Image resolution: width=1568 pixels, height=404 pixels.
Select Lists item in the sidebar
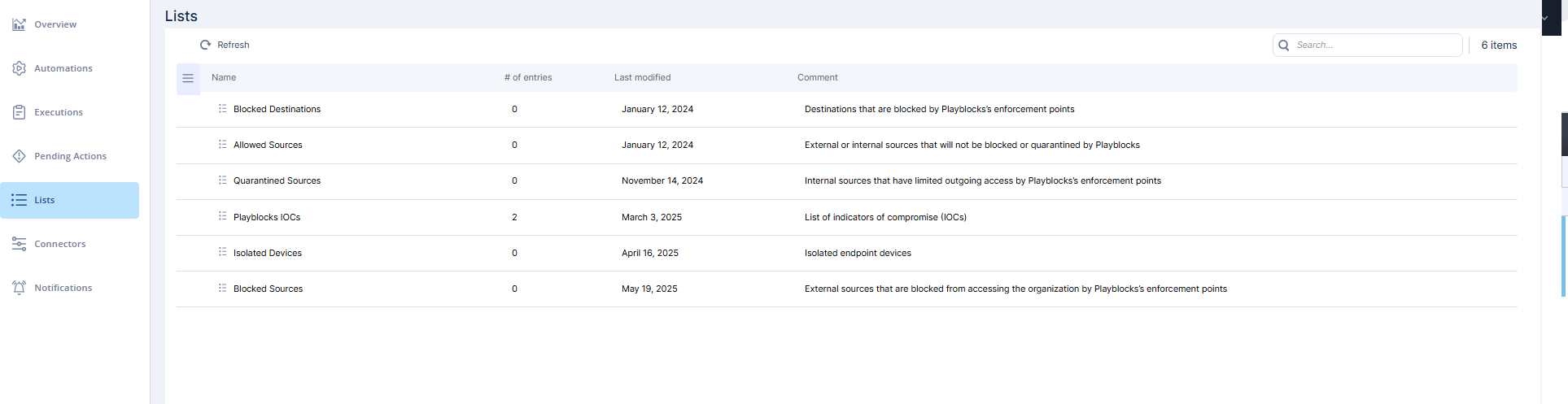[x=70, y=200]
